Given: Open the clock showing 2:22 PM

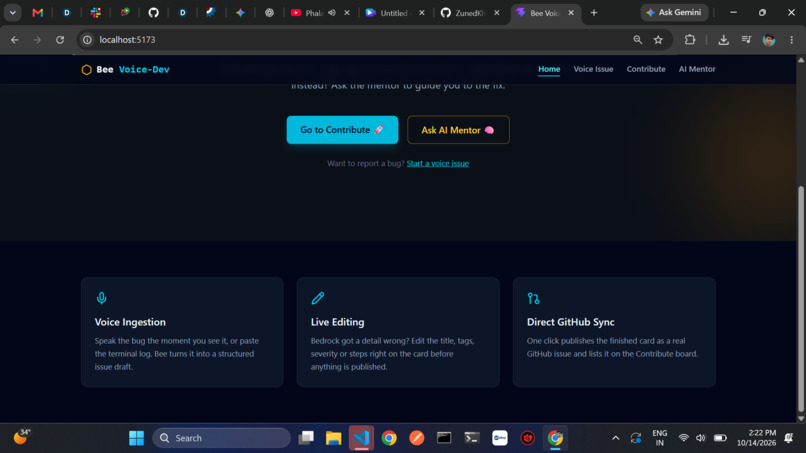Looking at the screenshot, I should [x=756, y=438].
